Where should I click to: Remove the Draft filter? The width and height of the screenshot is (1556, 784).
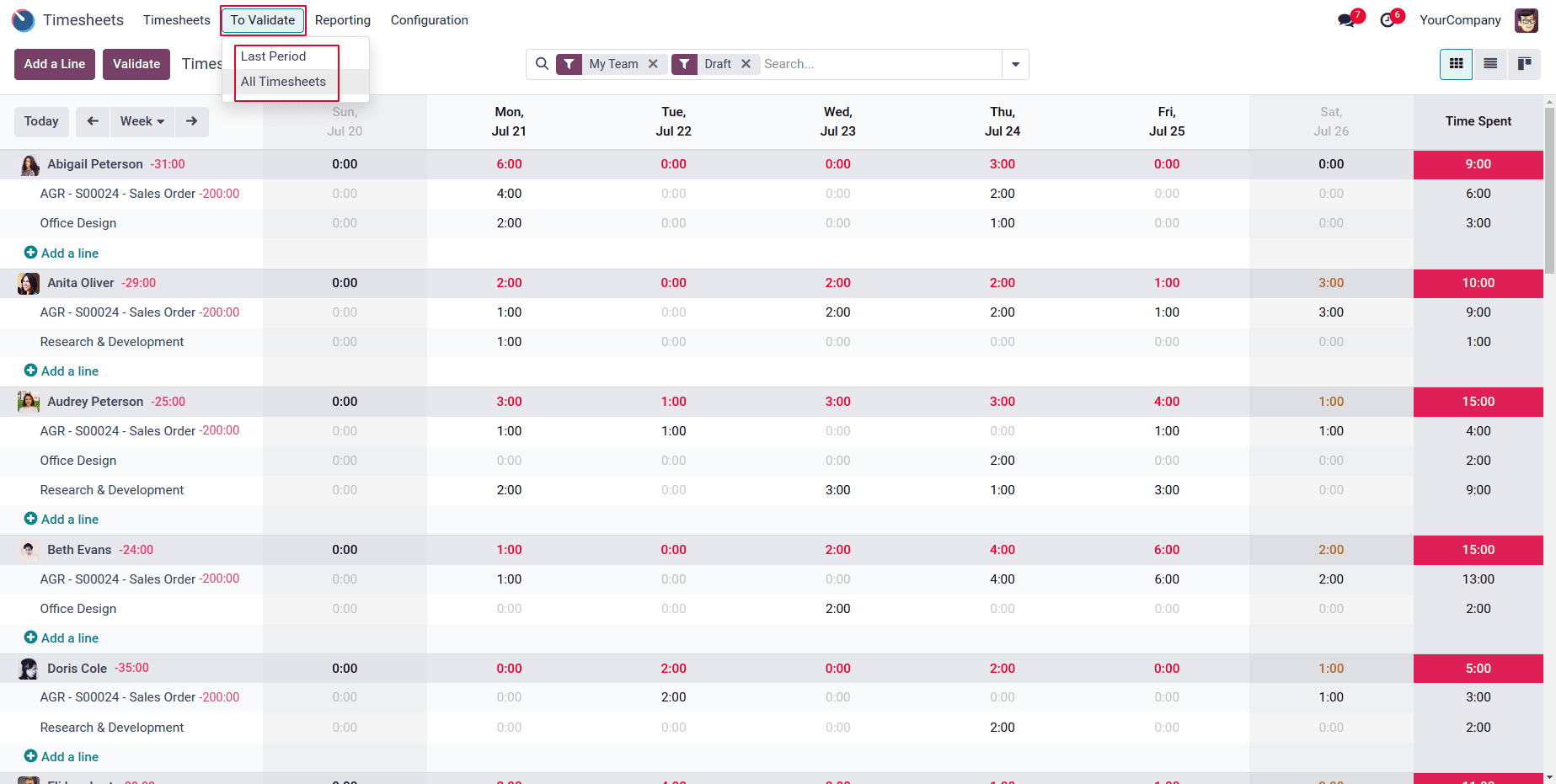[746, 63]
